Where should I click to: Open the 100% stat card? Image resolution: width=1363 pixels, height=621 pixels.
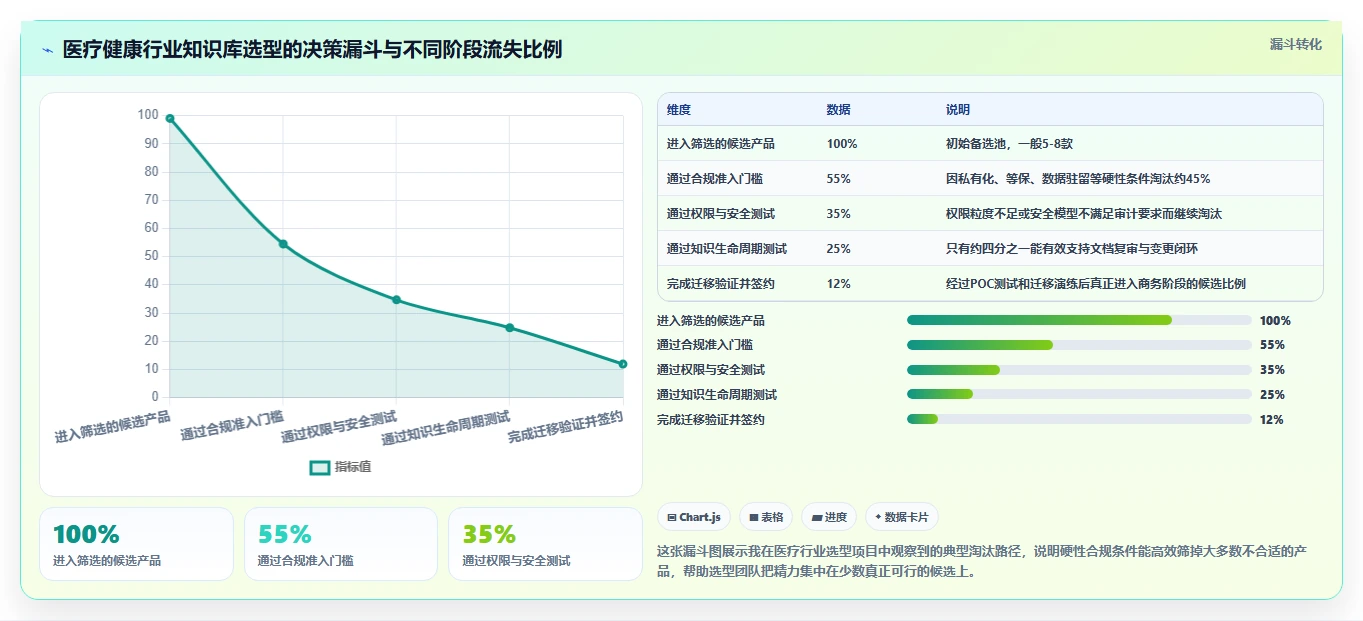(x=136, y=544)
